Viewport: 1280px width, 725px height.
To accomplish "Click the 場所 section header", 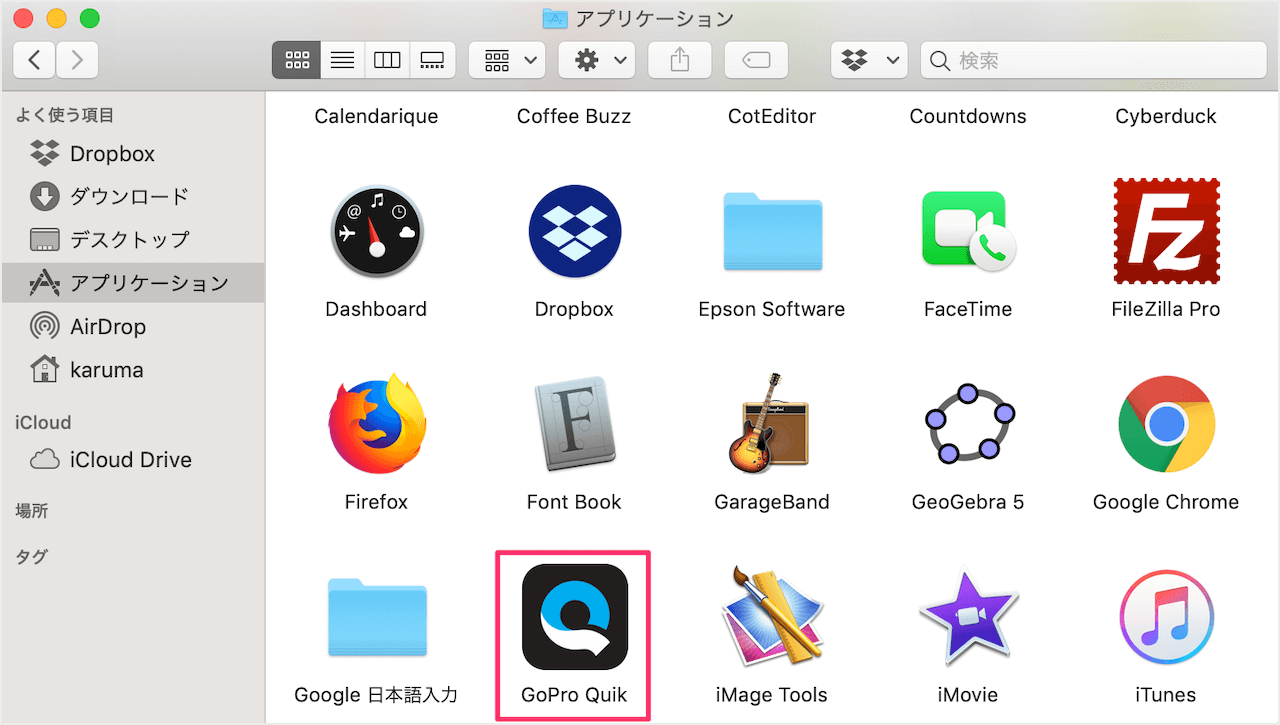I will pos(32,511).
